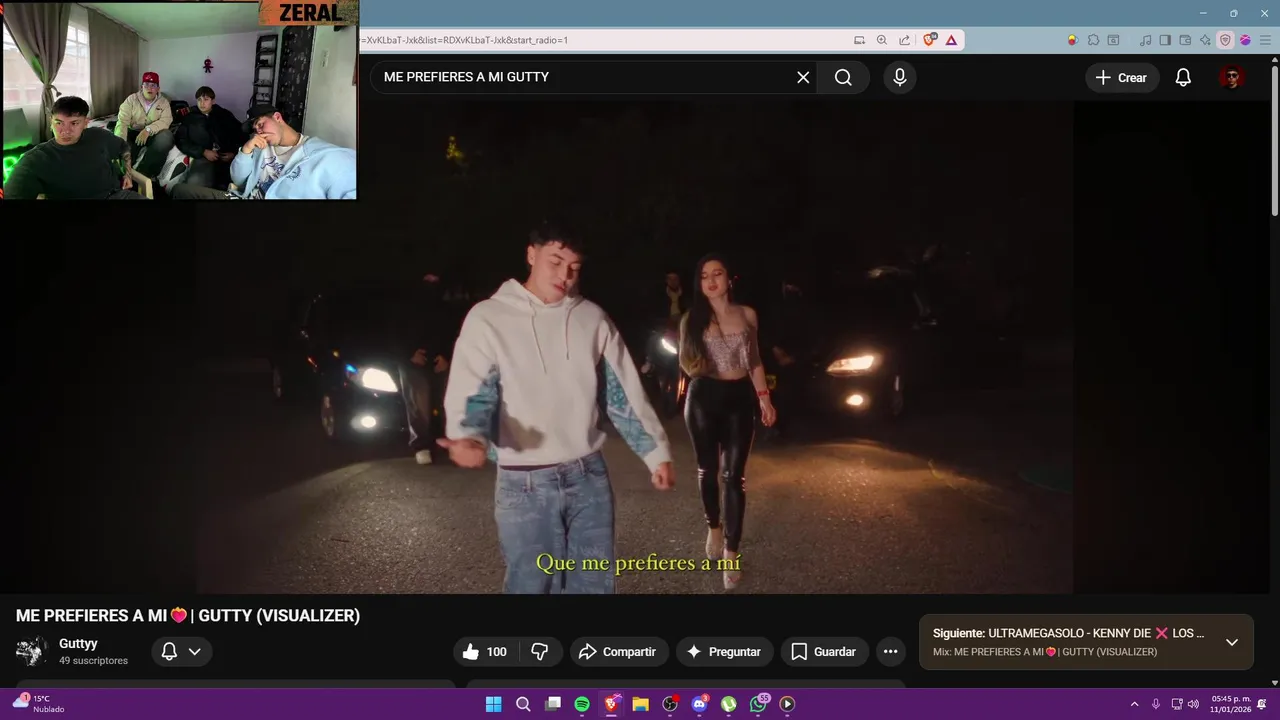This screenshot has width=1280, height=720.
Task: Open Brave Shields lion icon
Action: tap(930, 40)
